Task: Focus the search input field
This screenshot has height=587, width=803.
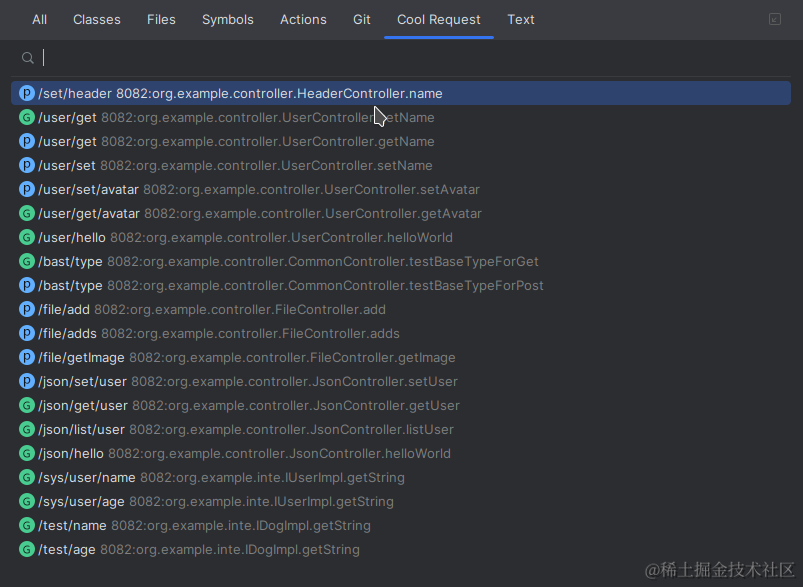Action: click(410, 58)
